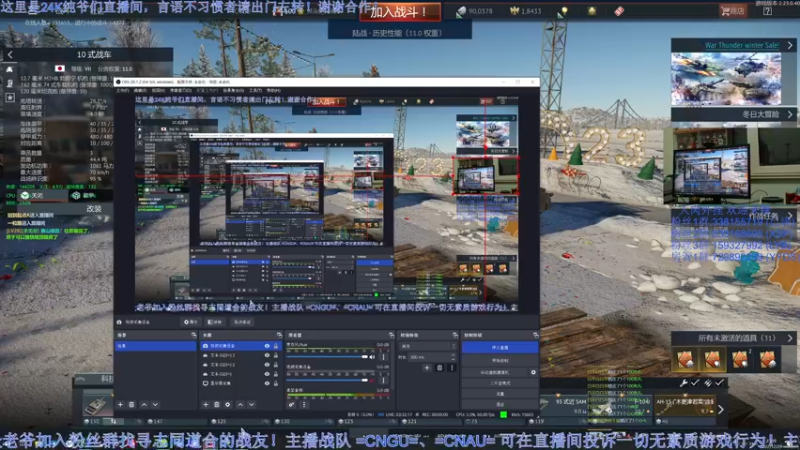Click the War Thunder winter sale thumbnail image
800x450 pixels.
coord(726,79)
